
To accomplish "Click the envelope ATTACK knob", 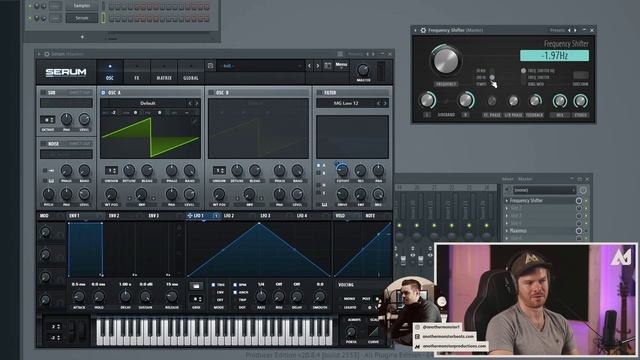I will tap(79, 297).
